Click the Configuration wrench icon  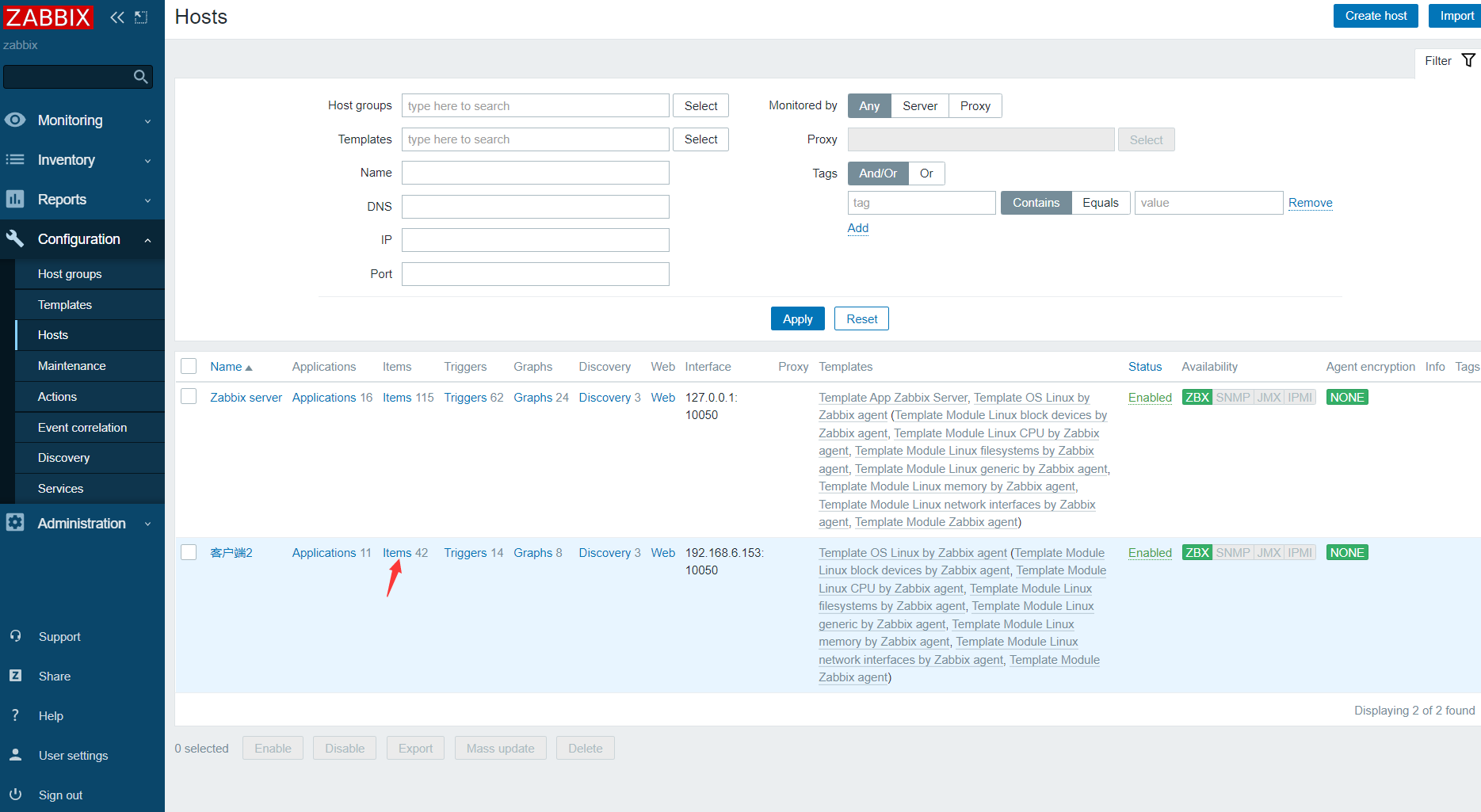(15, 238)
